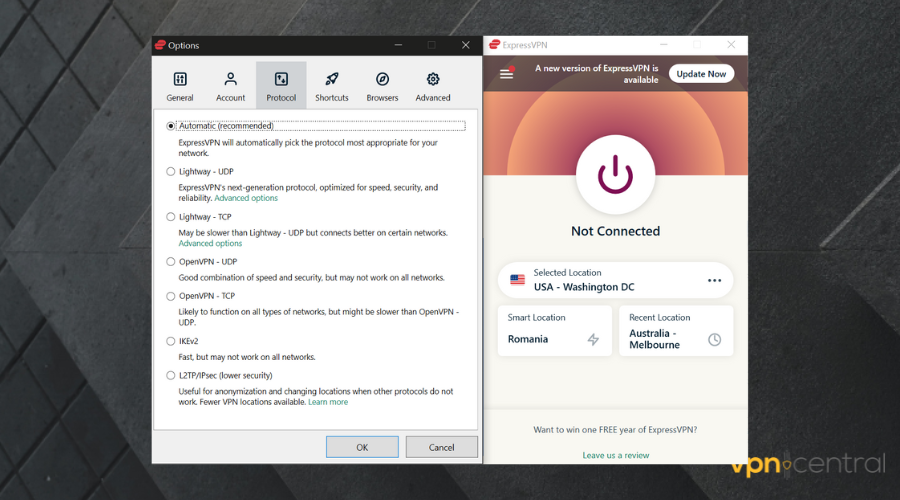Click Cancel in the Options dialog
Image resolution: width=900 pixels, height=500 pixels.
point(441,447)
